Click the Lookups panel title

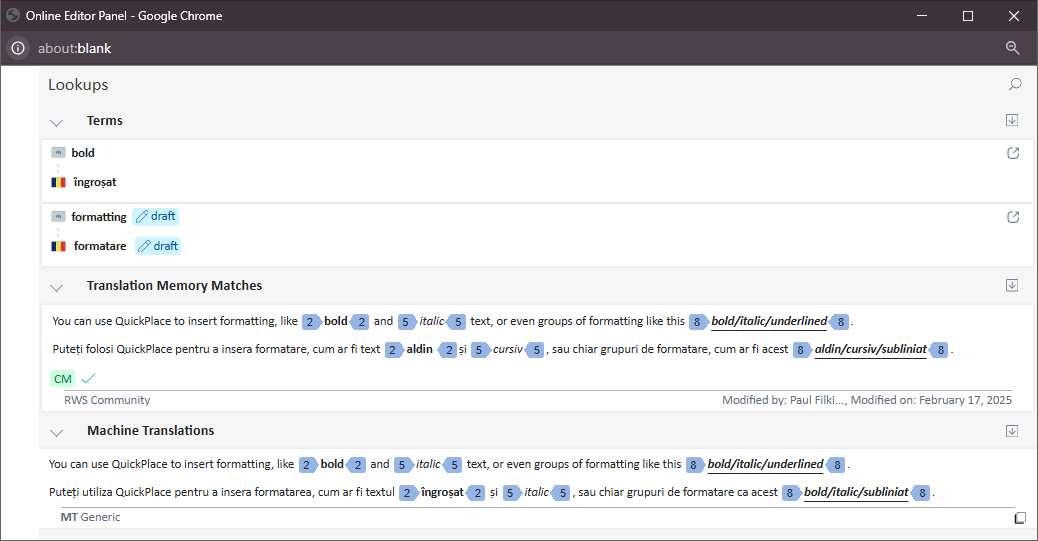[x=78, y=85]
